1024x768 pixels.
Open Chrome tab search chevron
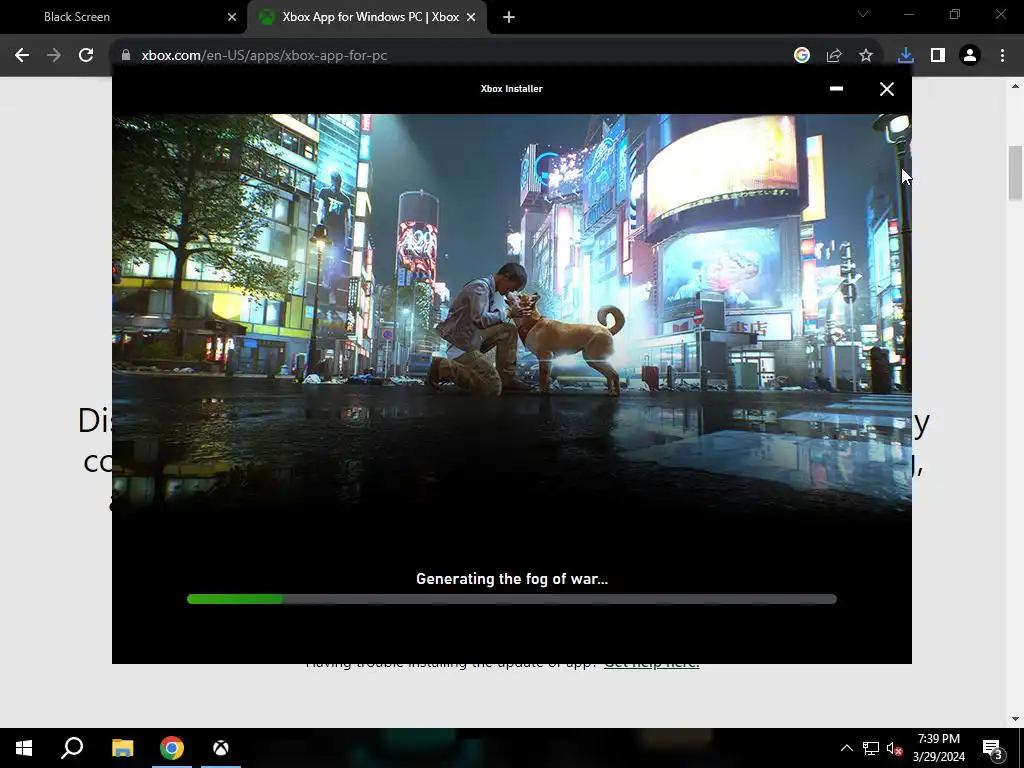pyautogui.click(x=863, y=14)
